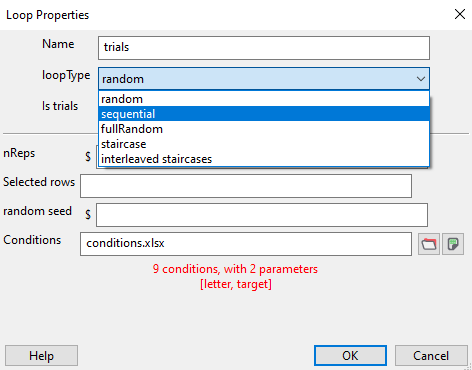Open Help for loop properties
This screenshot has width=472, height=370.
tap(41, 356)
